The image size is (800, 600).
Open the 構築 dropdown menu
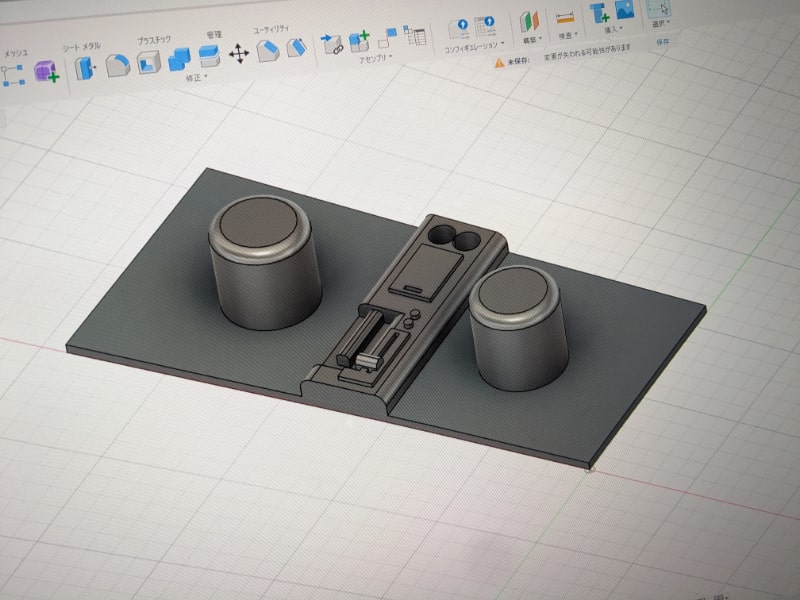point(532,39)
